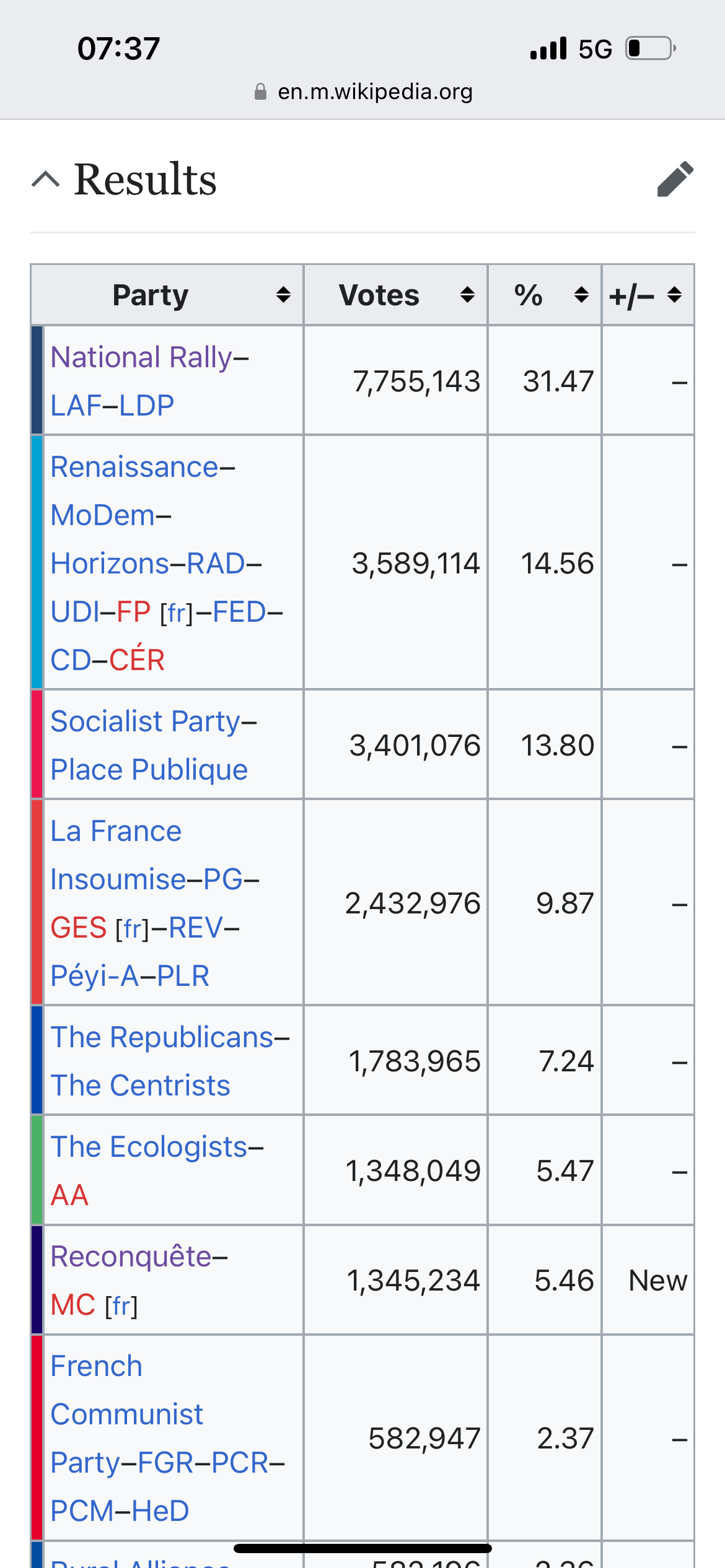Collapse the Results section chevron

tap(46, 180)
